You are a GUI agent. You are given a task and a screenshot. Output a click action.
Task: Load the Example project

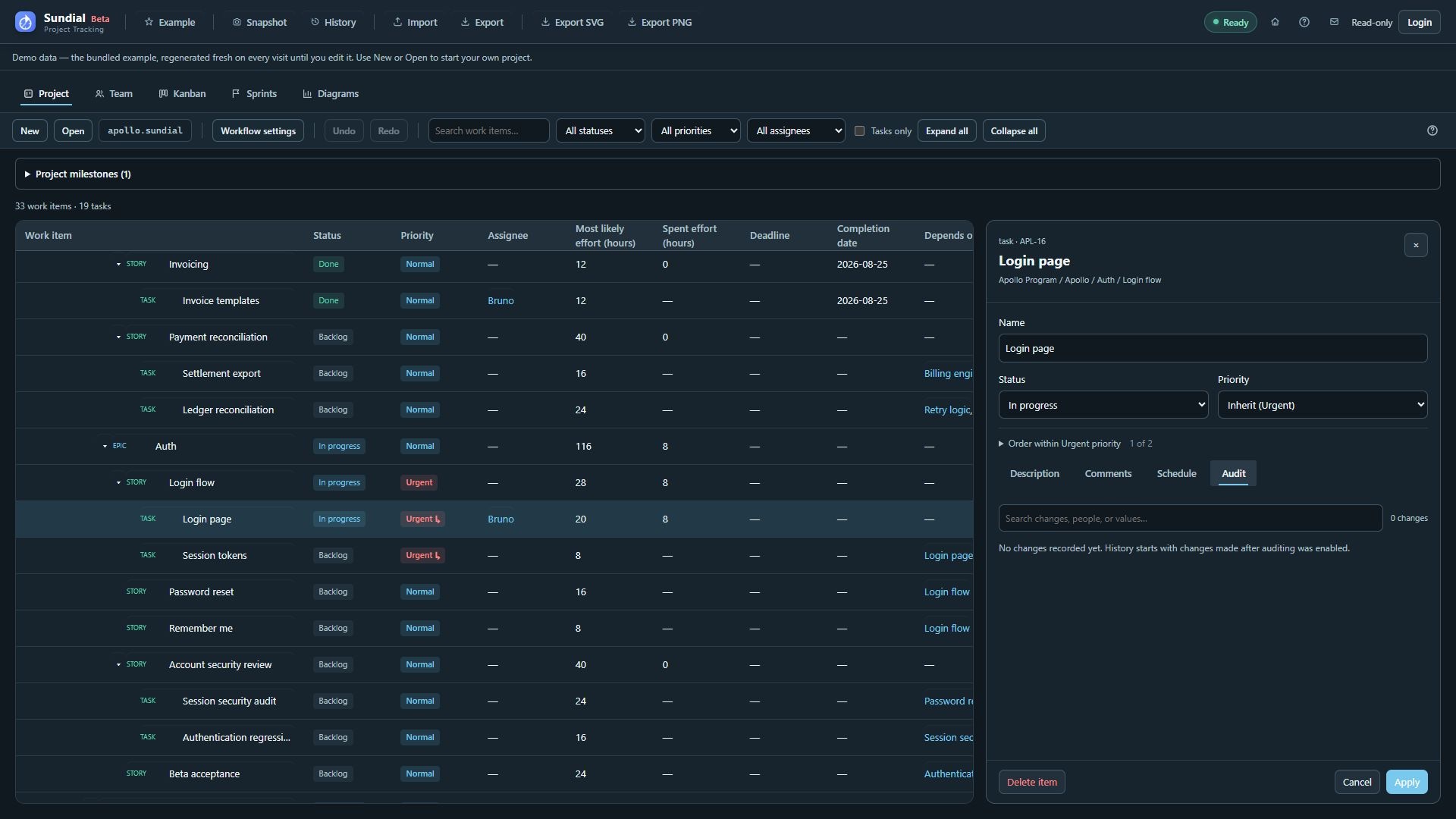[x=170, y=22]
